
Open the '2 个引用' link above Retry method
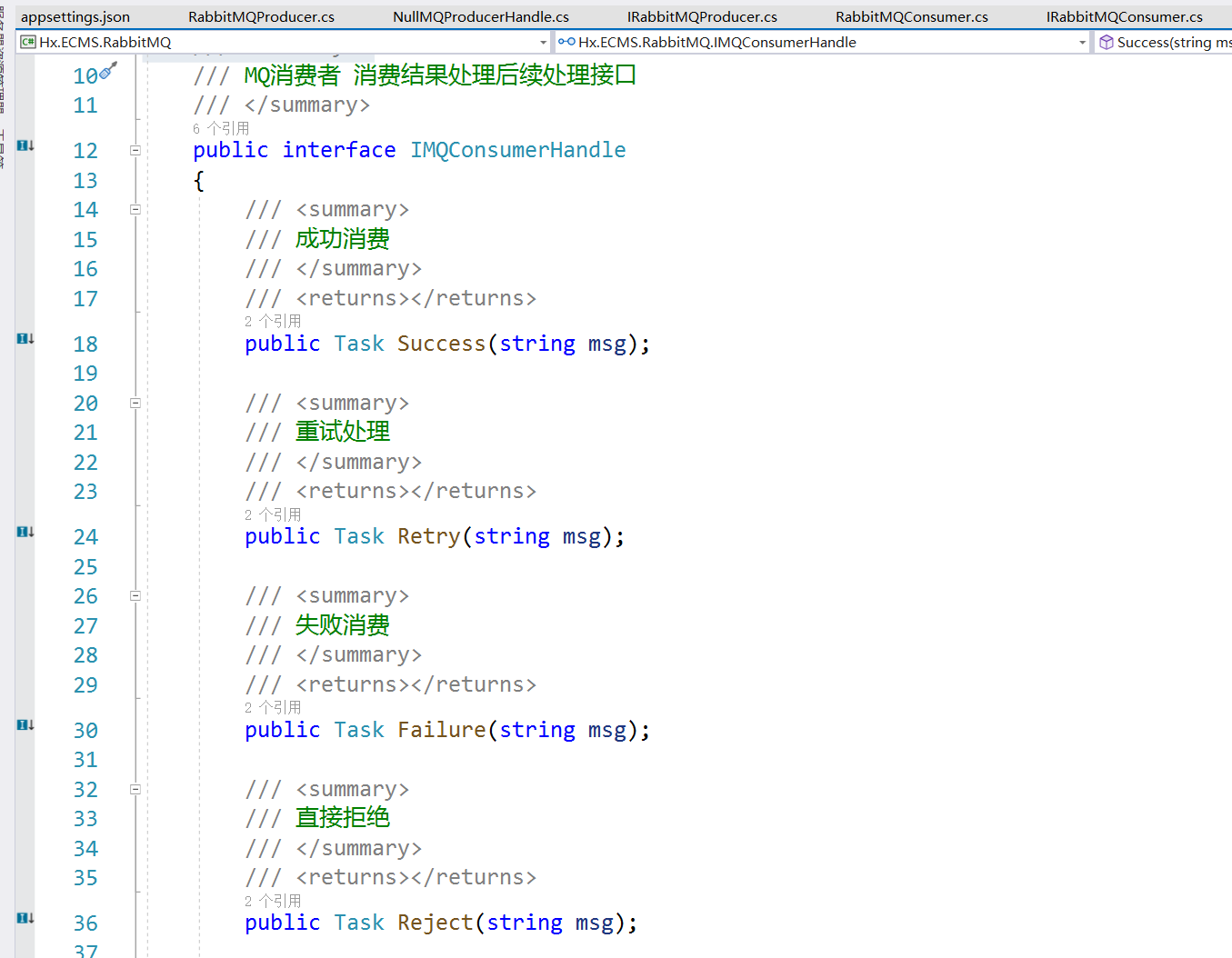click(273, 514)
